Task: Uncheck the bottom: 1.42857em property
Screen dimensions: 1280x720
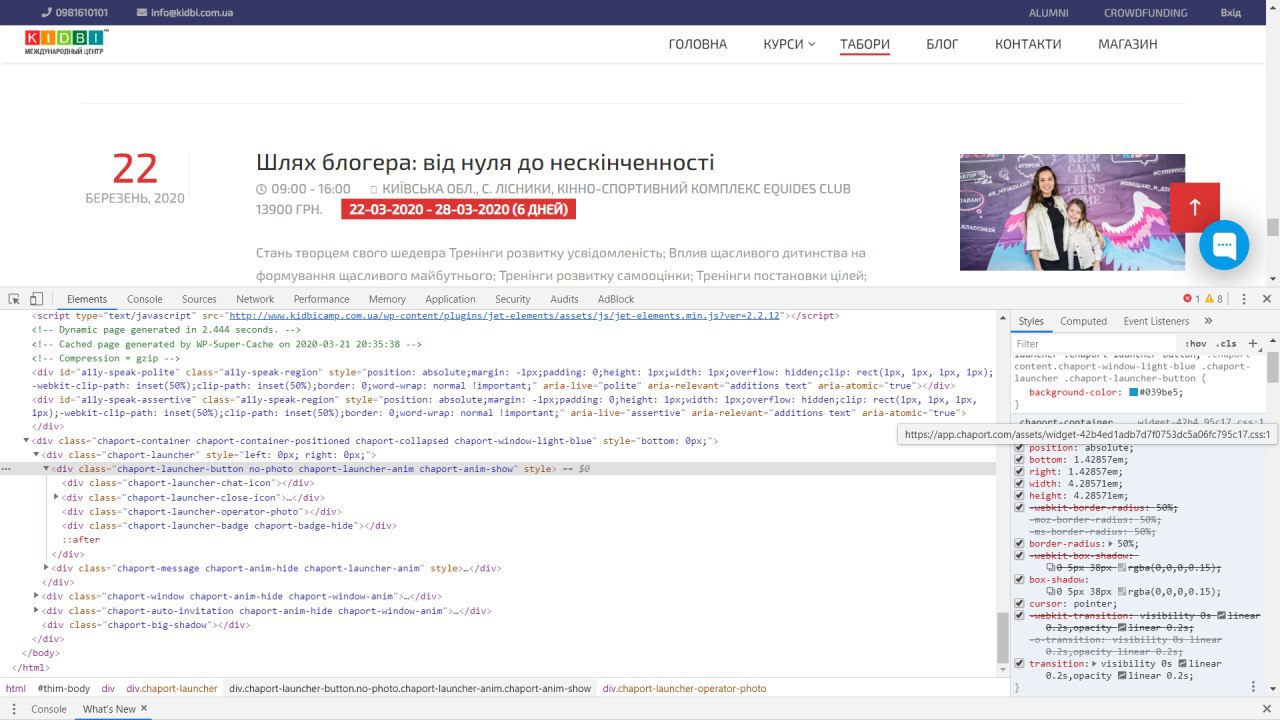Action: (x=1020, y=459)
